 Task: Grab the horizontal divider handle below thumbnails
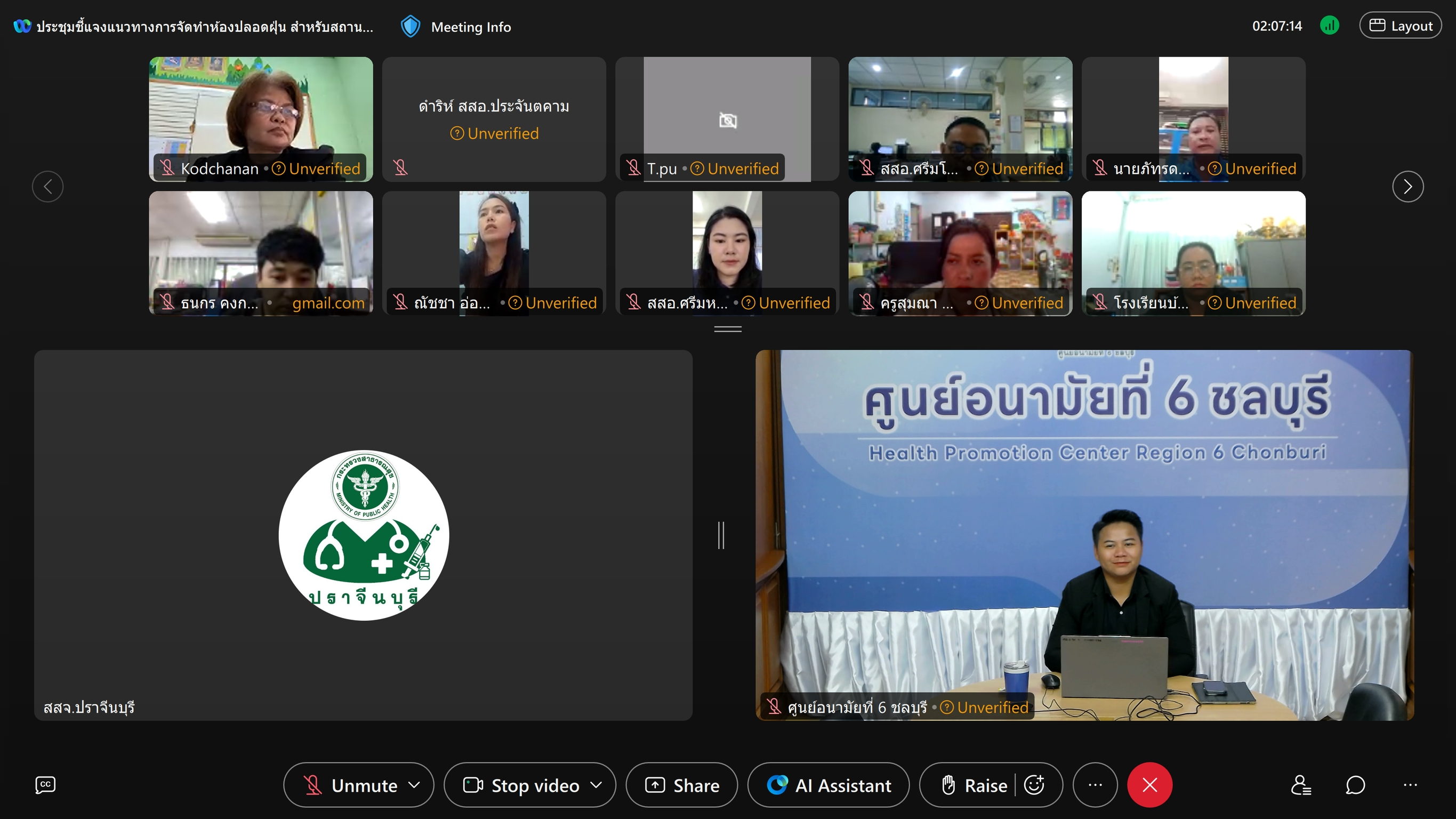727,328
